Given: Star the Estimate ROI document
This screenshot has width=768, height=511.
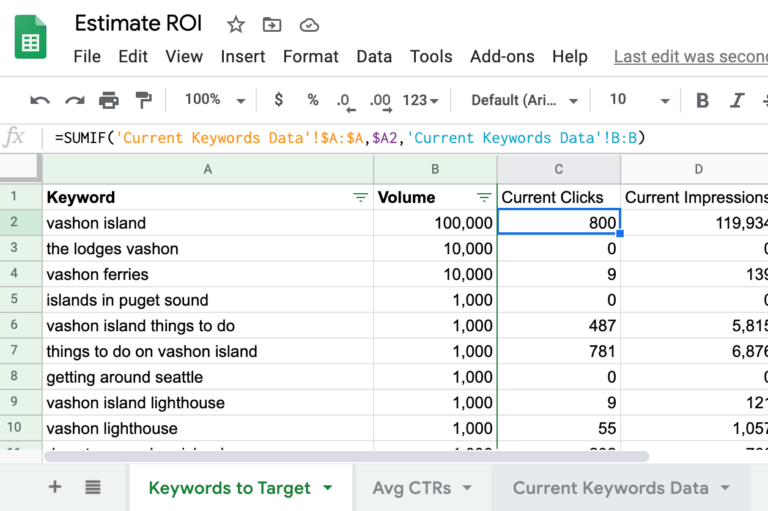Looking at the screenshot, I should pyautogui.click(x=235, y=25).
